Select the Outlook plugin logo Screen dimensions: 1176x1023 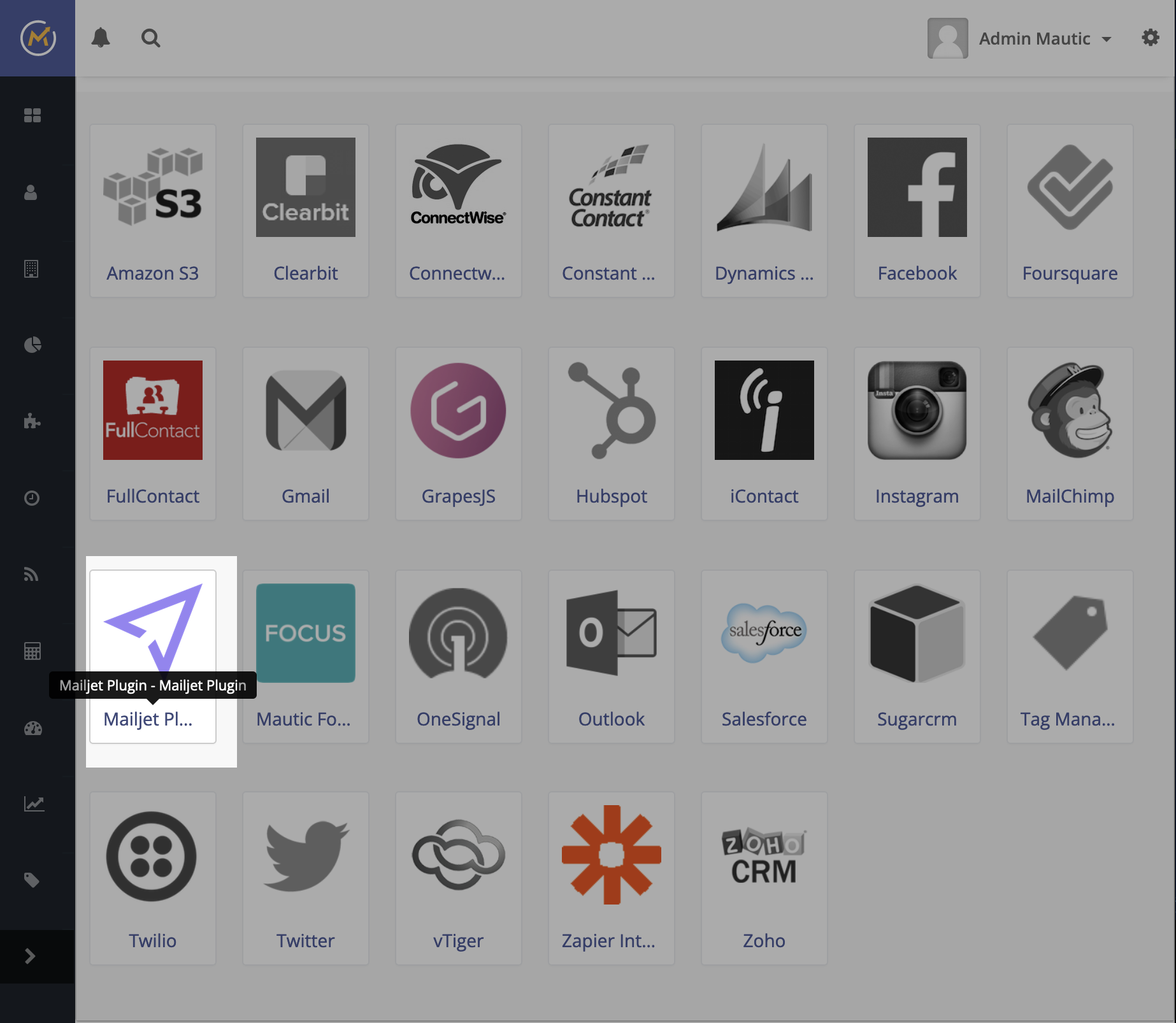tap(612, 633)
